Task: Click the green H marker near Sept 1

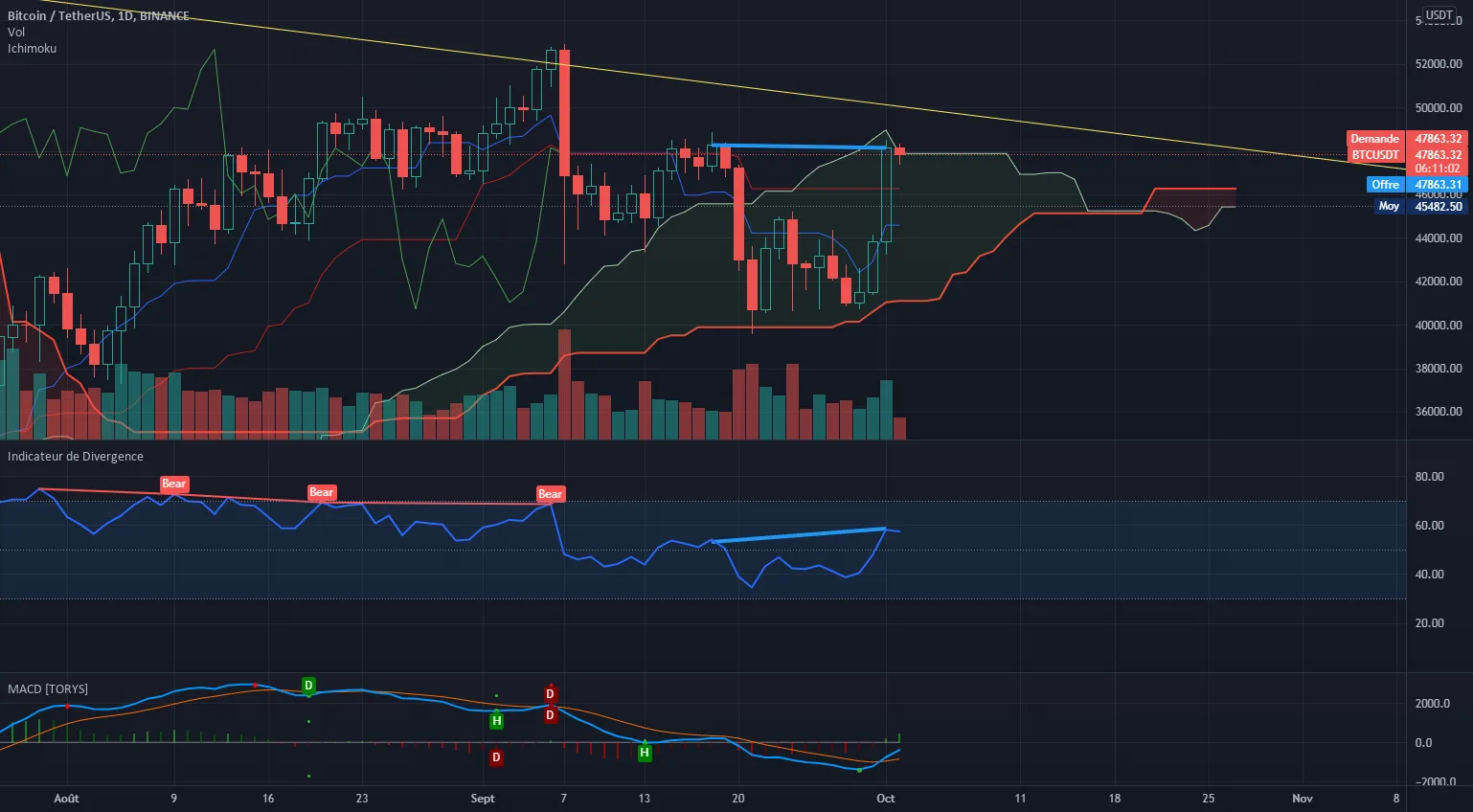Action: [496, 721]
